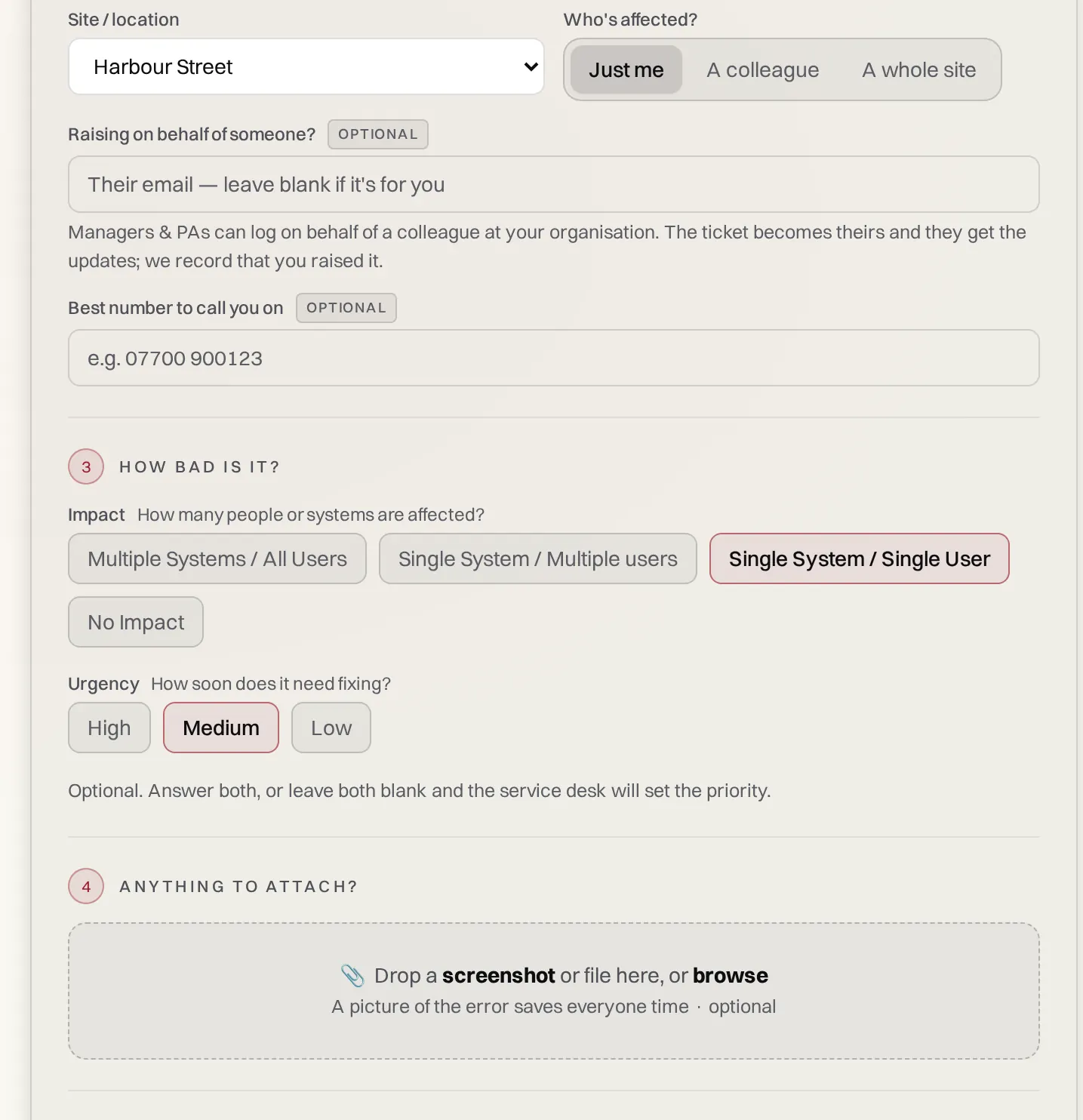Image resolution: width=1083 pixels, height=1120 pixels.
Task: Open the Site / location dropdown arrow
Action: pyautogui.click(x=531, y=66)
